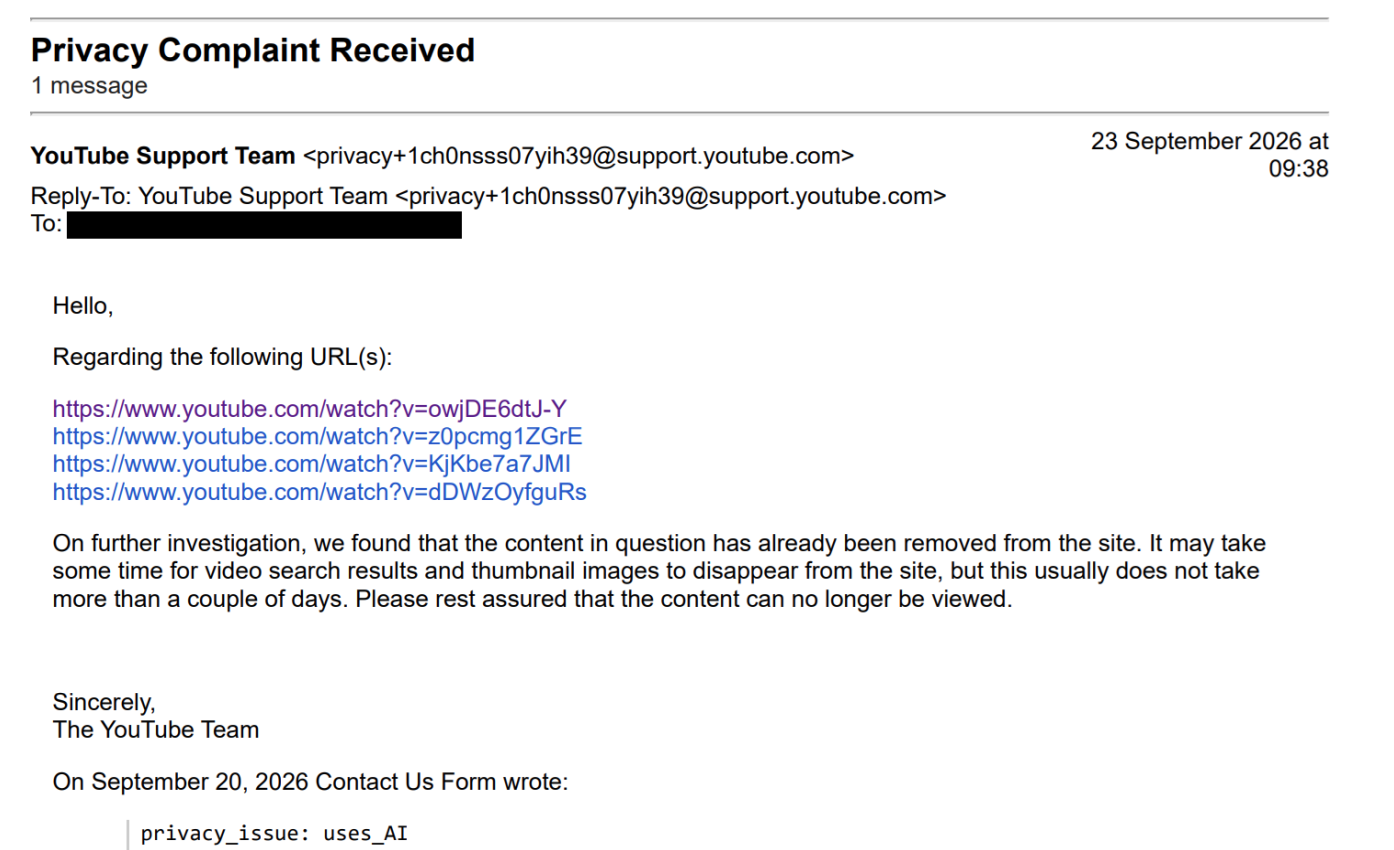The height and width of the screenshot is (850, 1394).
Task: Click the Privacy Complaint Received subject heading
Action: pos(253,50)
